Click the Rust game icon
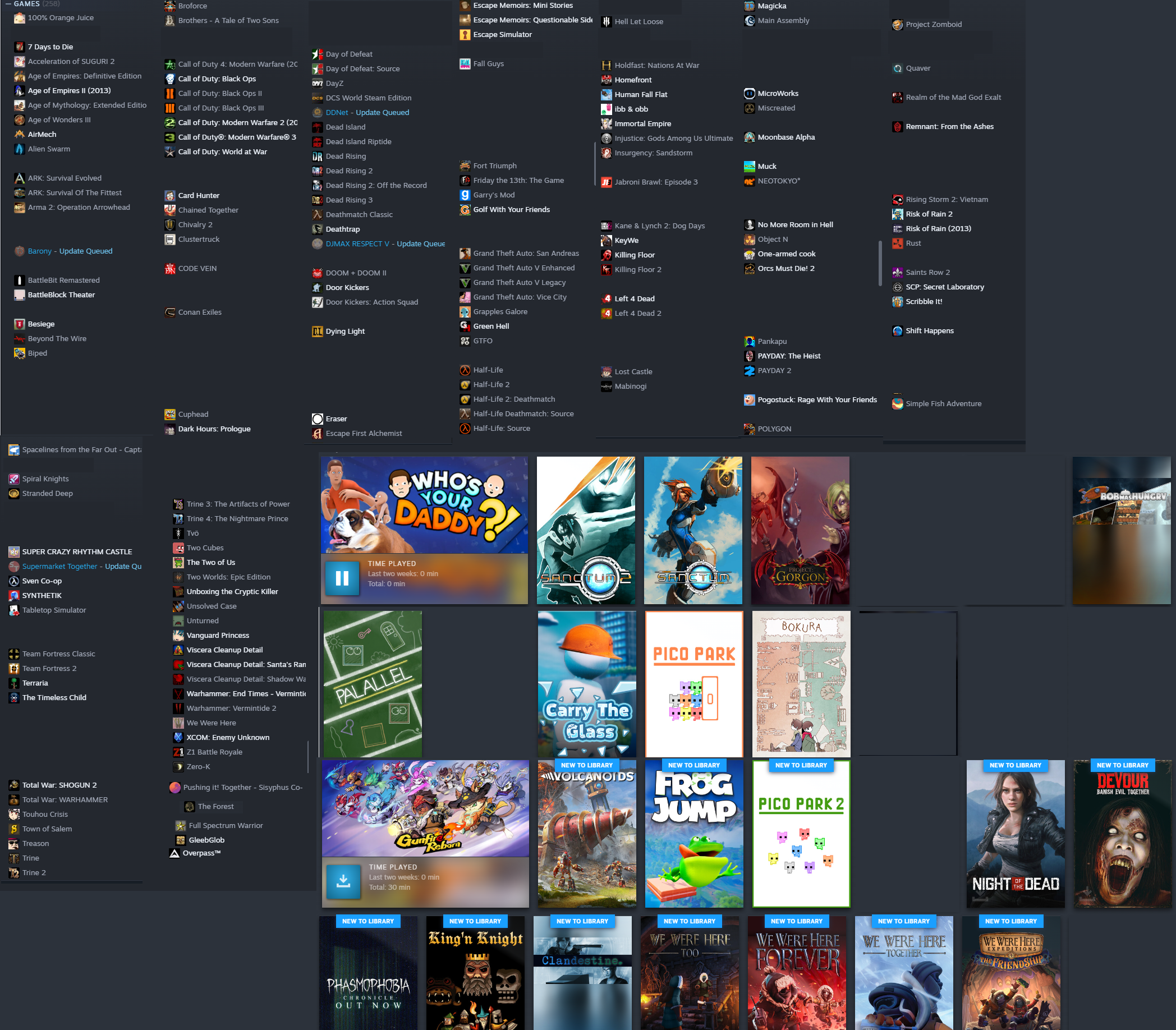 click(x=898, y=243)
